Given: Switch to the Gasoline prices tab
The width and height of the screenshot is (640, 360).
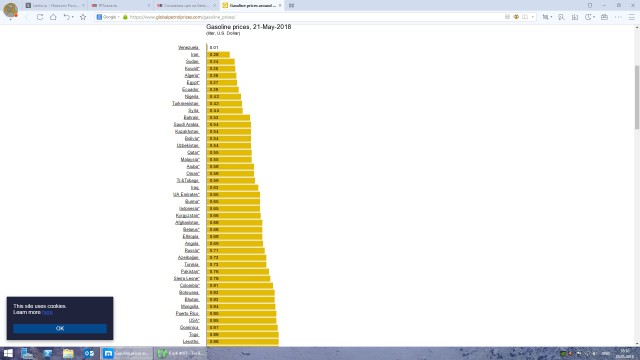Looking at the screenshot, I should click(x=251, y=5).
